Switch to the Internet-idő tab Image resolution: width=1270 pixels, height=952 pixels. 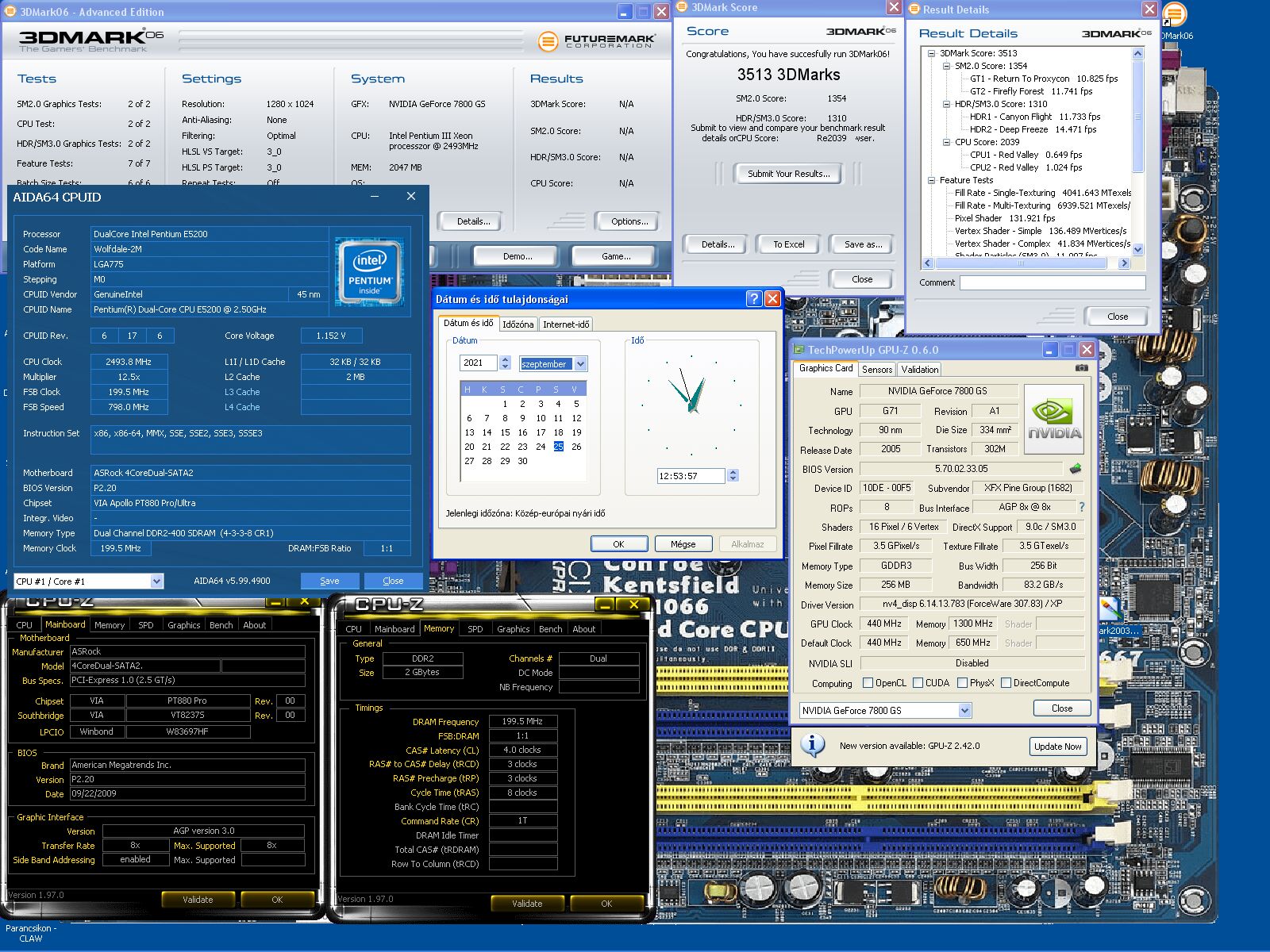(x=566, y=324)
